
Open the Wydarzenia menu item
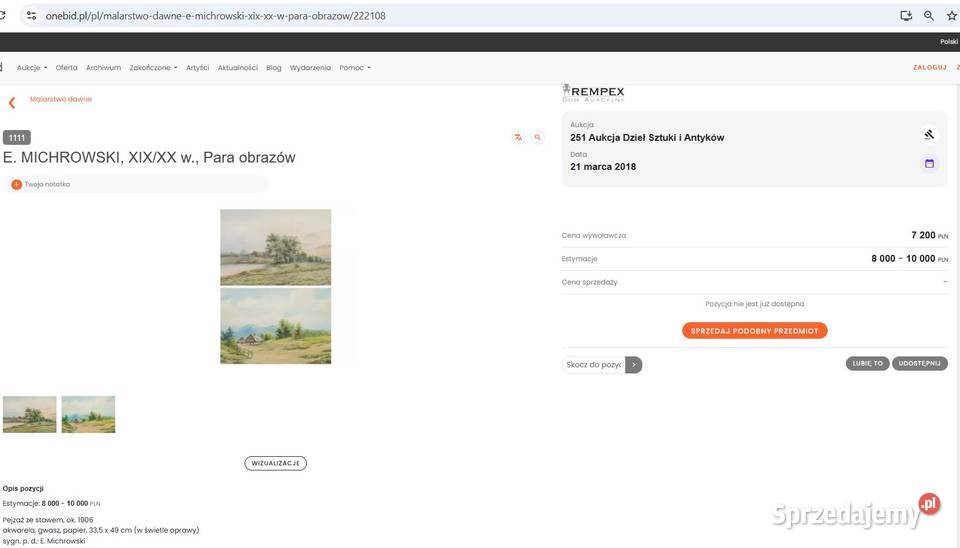(310, 68)
